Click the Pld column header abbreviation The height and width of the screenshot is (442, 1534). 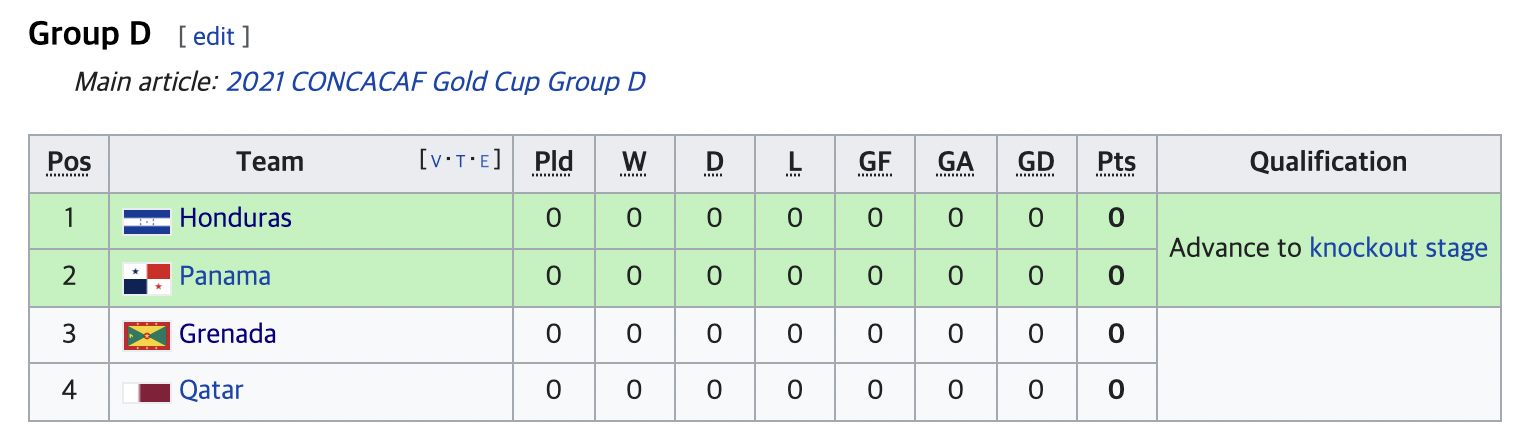[x=554, y=162]
